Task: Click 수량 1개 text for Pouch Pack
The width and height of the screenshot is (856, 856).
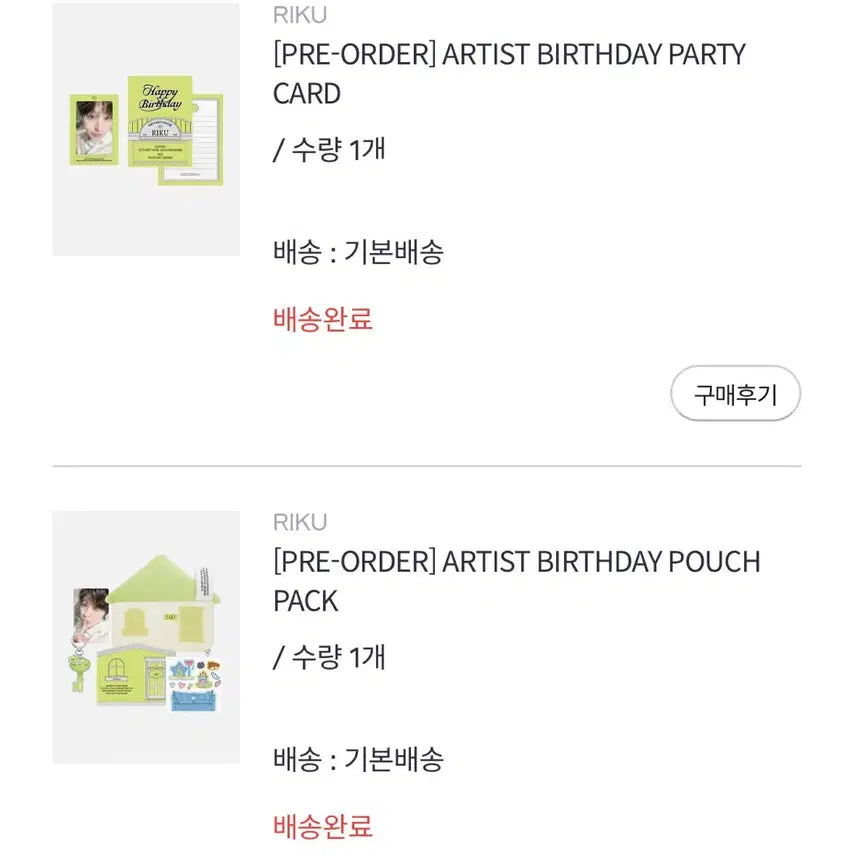Action: point(329,657)
